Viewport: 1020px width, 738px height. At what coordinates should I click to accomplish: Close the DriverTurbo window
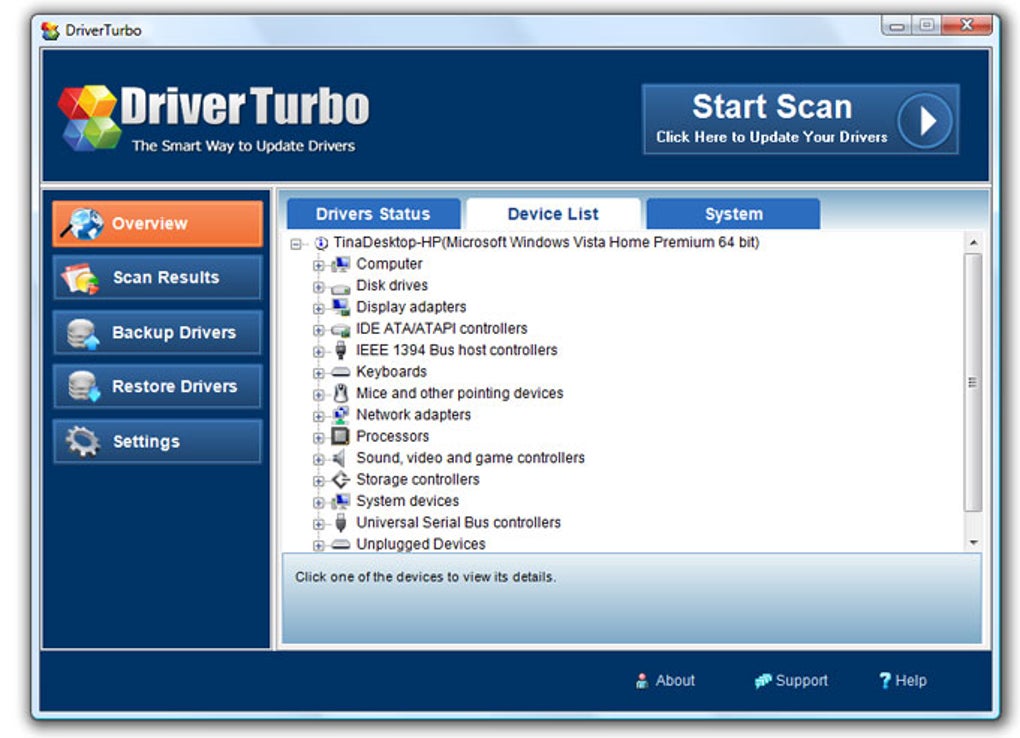click(x=967, y=25)
